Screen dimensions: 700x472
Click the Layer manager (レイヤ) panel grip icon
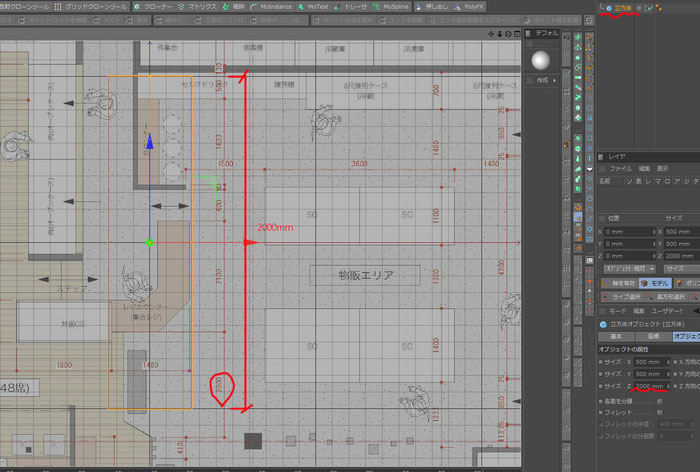601,157
